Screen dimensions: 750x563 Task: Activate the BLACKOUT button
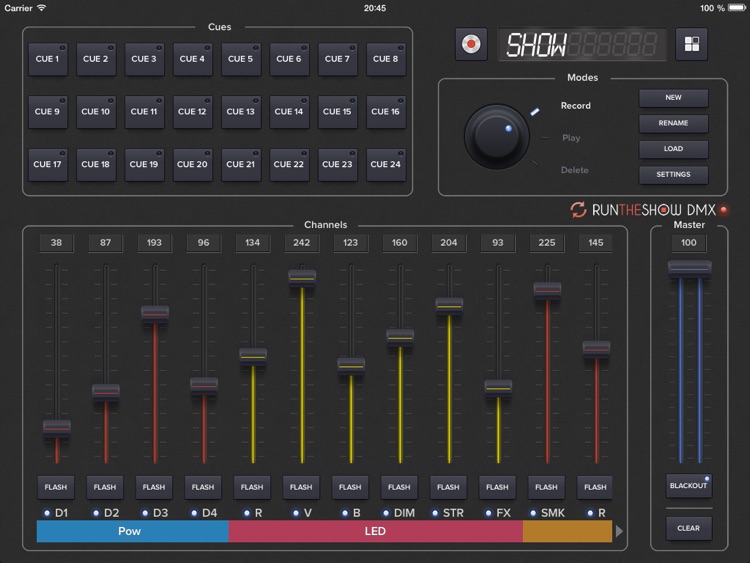(689, 486)
